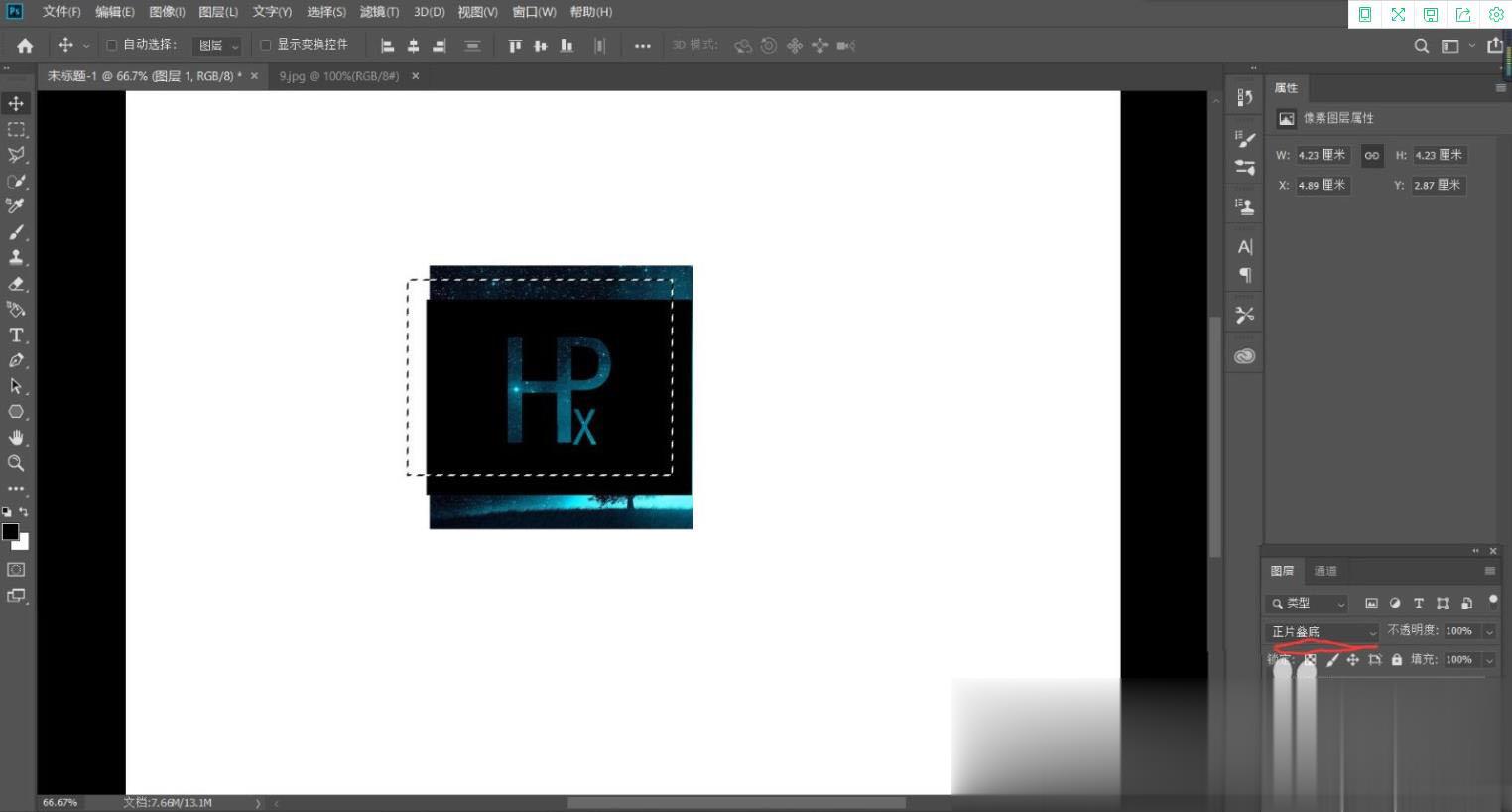The width and height of the screenshot is (1512, 812).
Task: Select the Move tool
Action: pyautogui.click(x=15, y=103)
